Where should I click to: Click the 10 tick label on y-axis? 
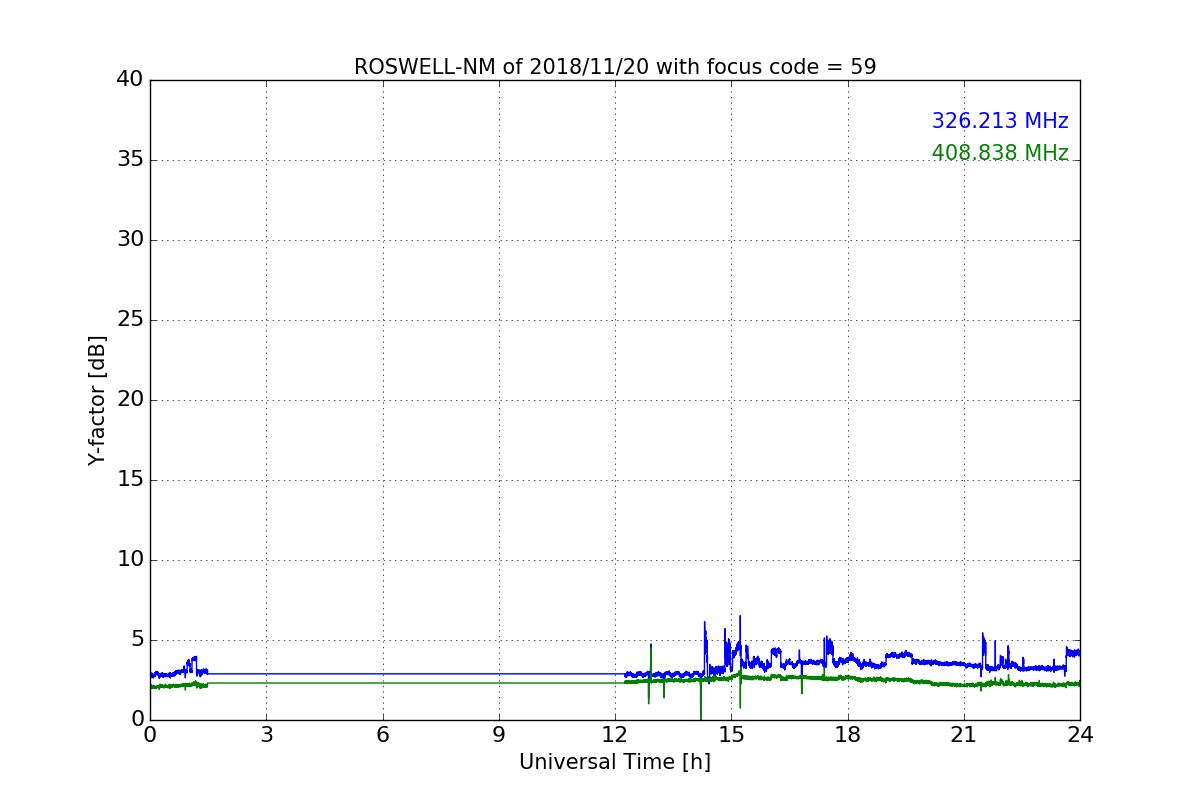130,560
